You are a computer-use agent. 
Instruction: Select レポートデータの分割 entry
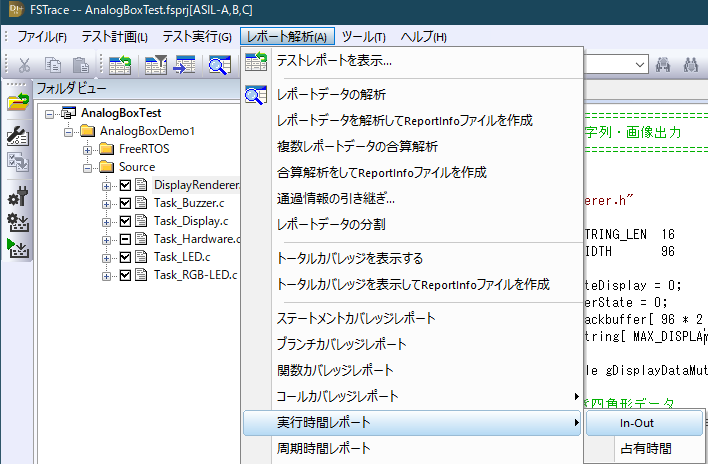click(412, 224)
